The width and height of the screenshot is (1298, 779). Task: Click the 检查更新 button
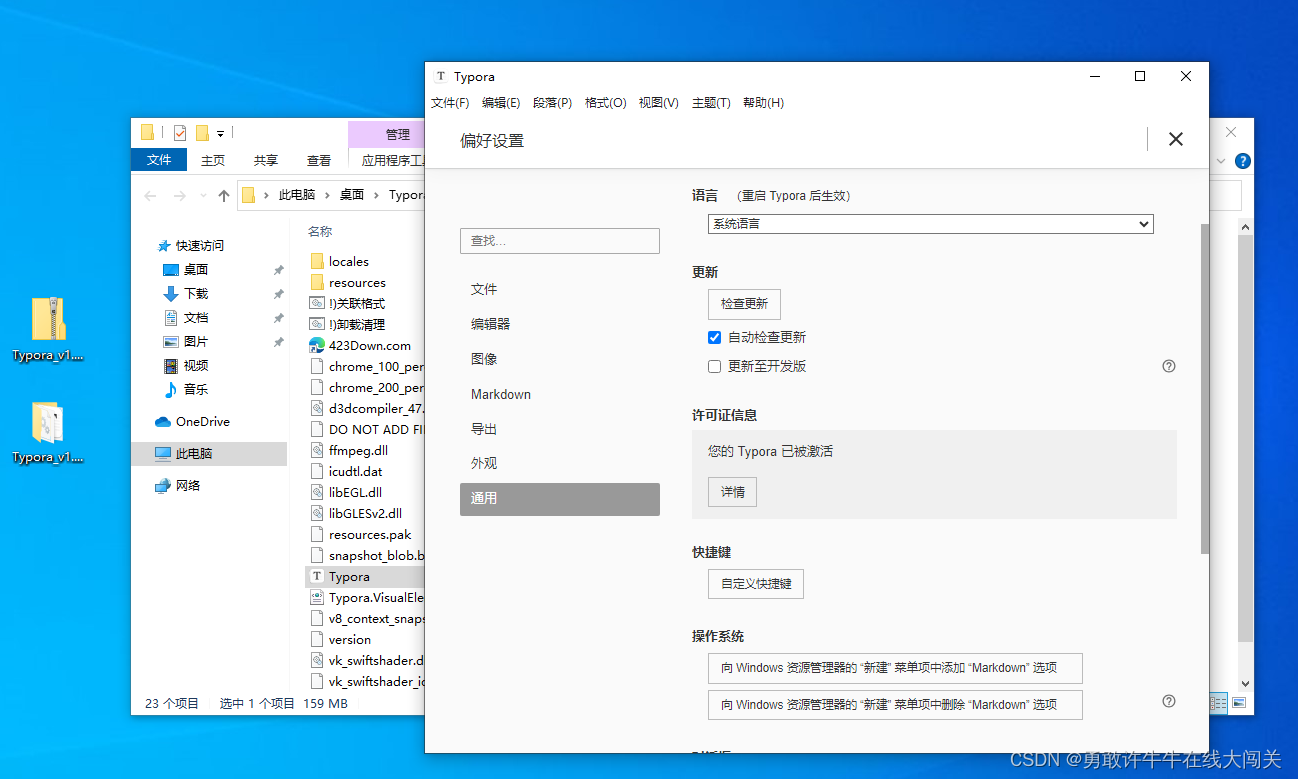(x=744, y=304)
